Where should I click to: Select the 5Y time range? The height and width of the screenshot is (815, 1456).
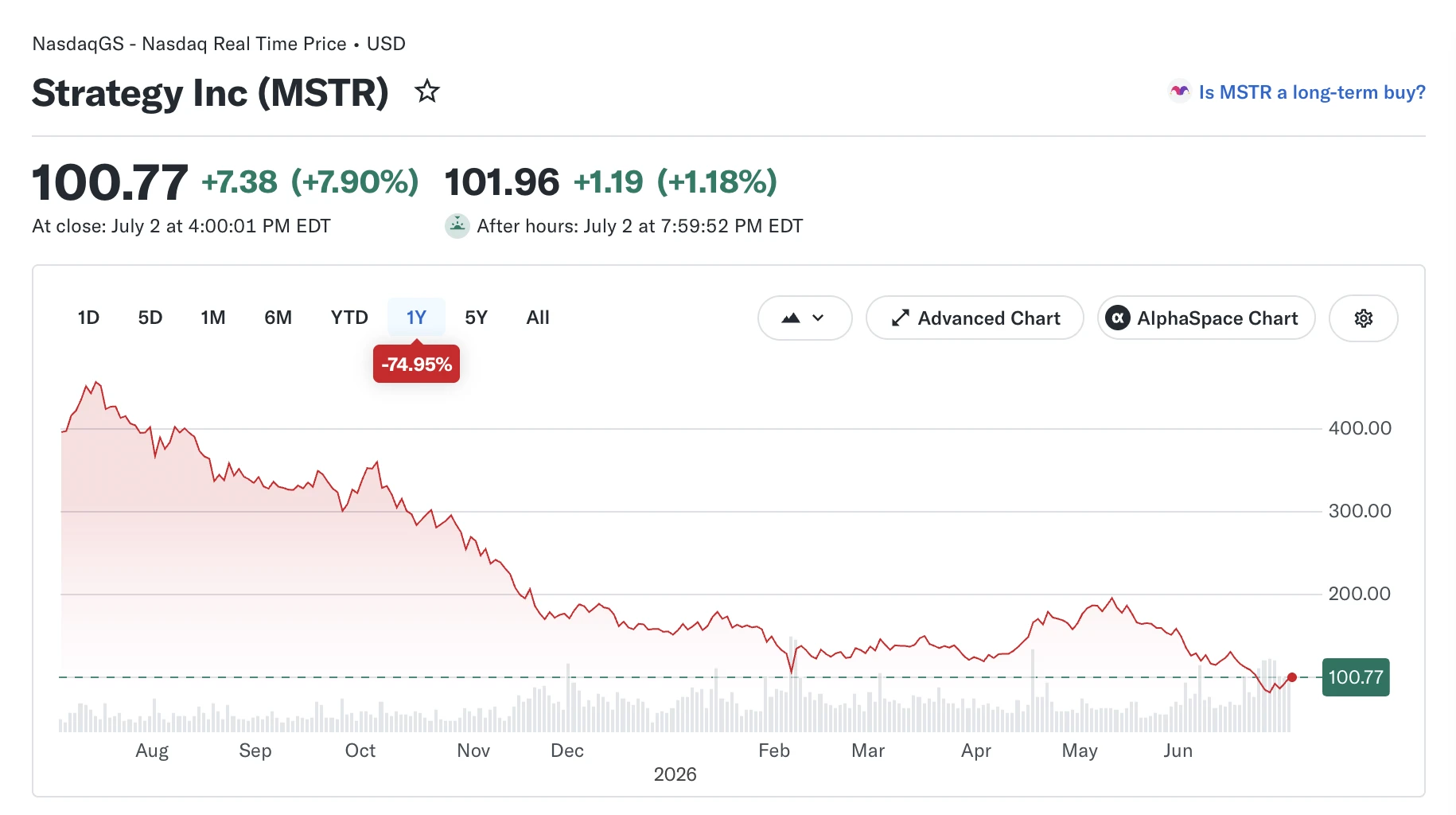point(476,318)
